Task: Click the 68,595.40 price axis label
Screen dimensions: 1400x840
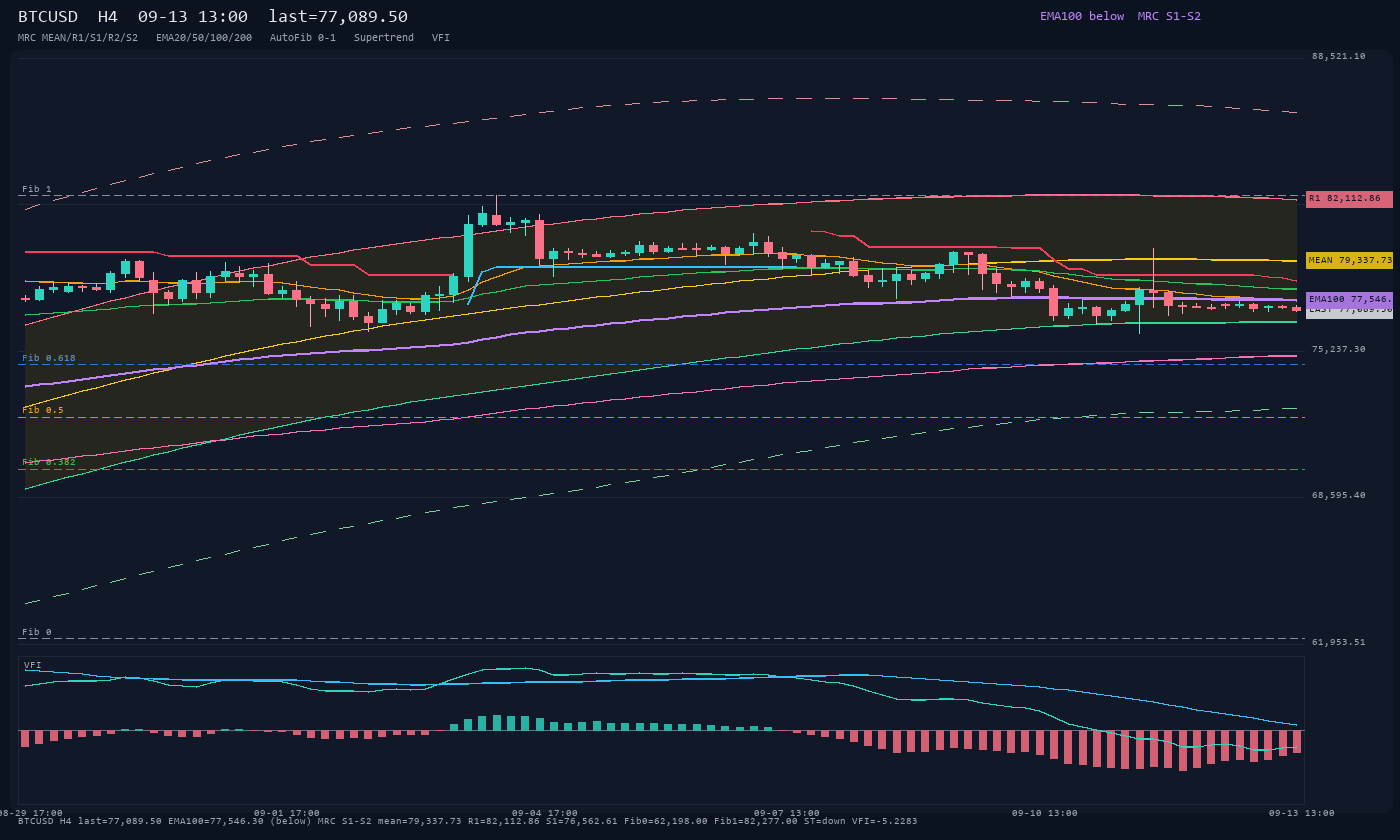Action: tap(1338, 495)
